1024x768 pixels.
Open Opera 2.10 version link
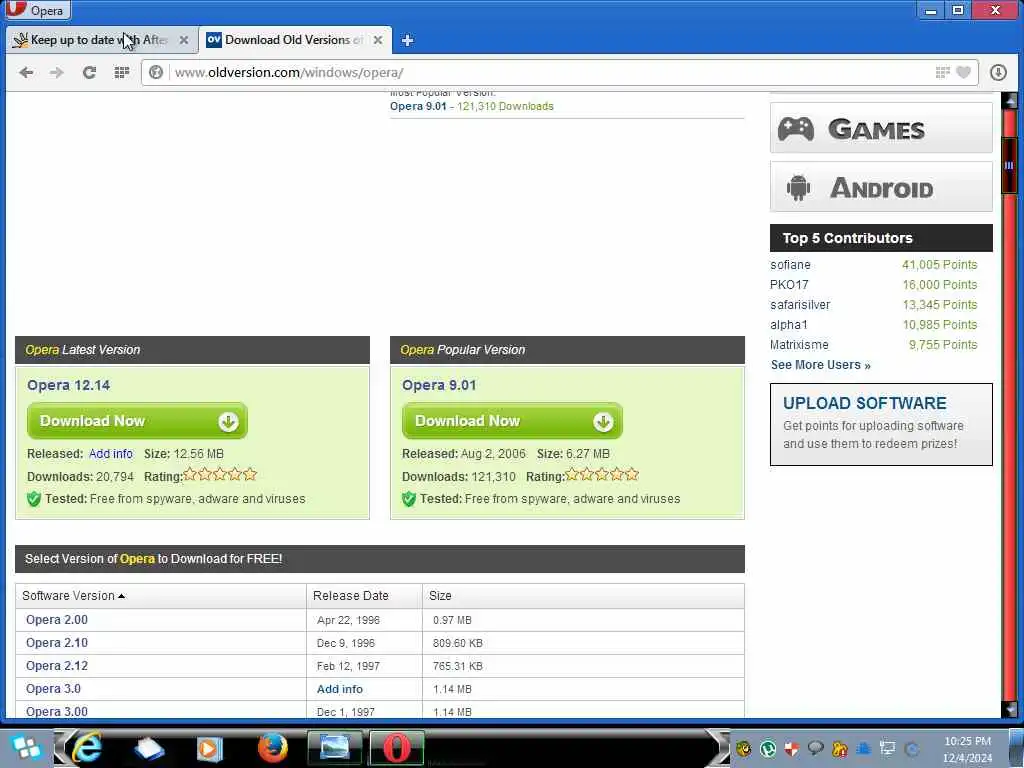[57, 643]
